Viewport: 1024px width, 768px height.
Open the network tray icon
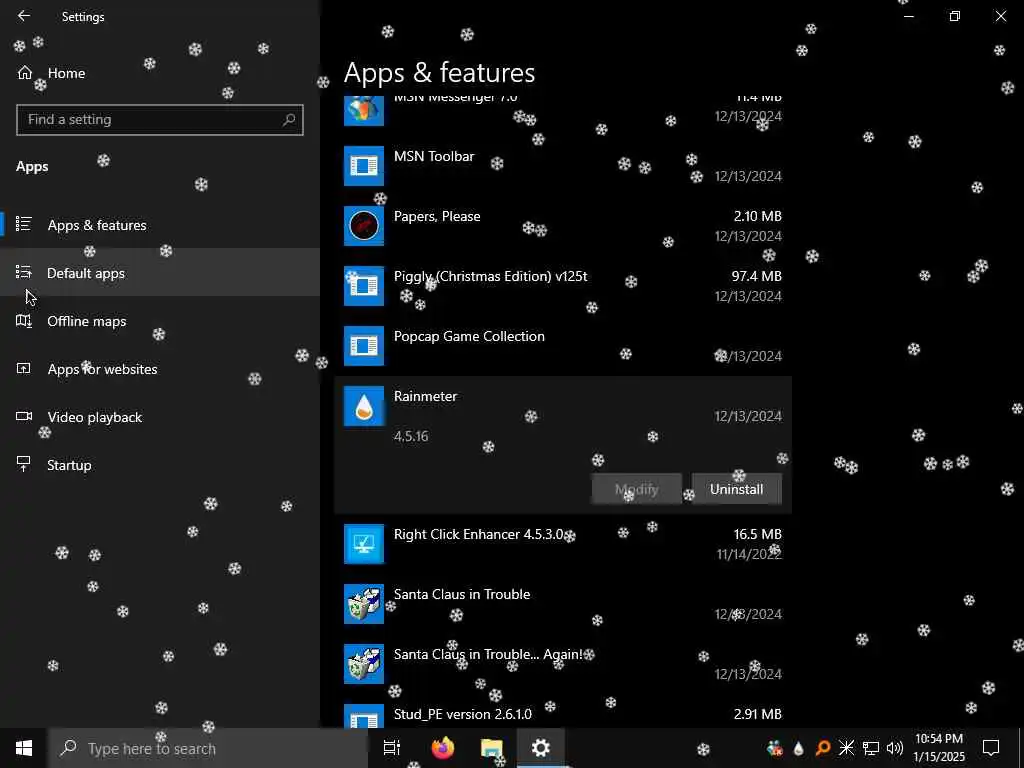click(871, 748)
